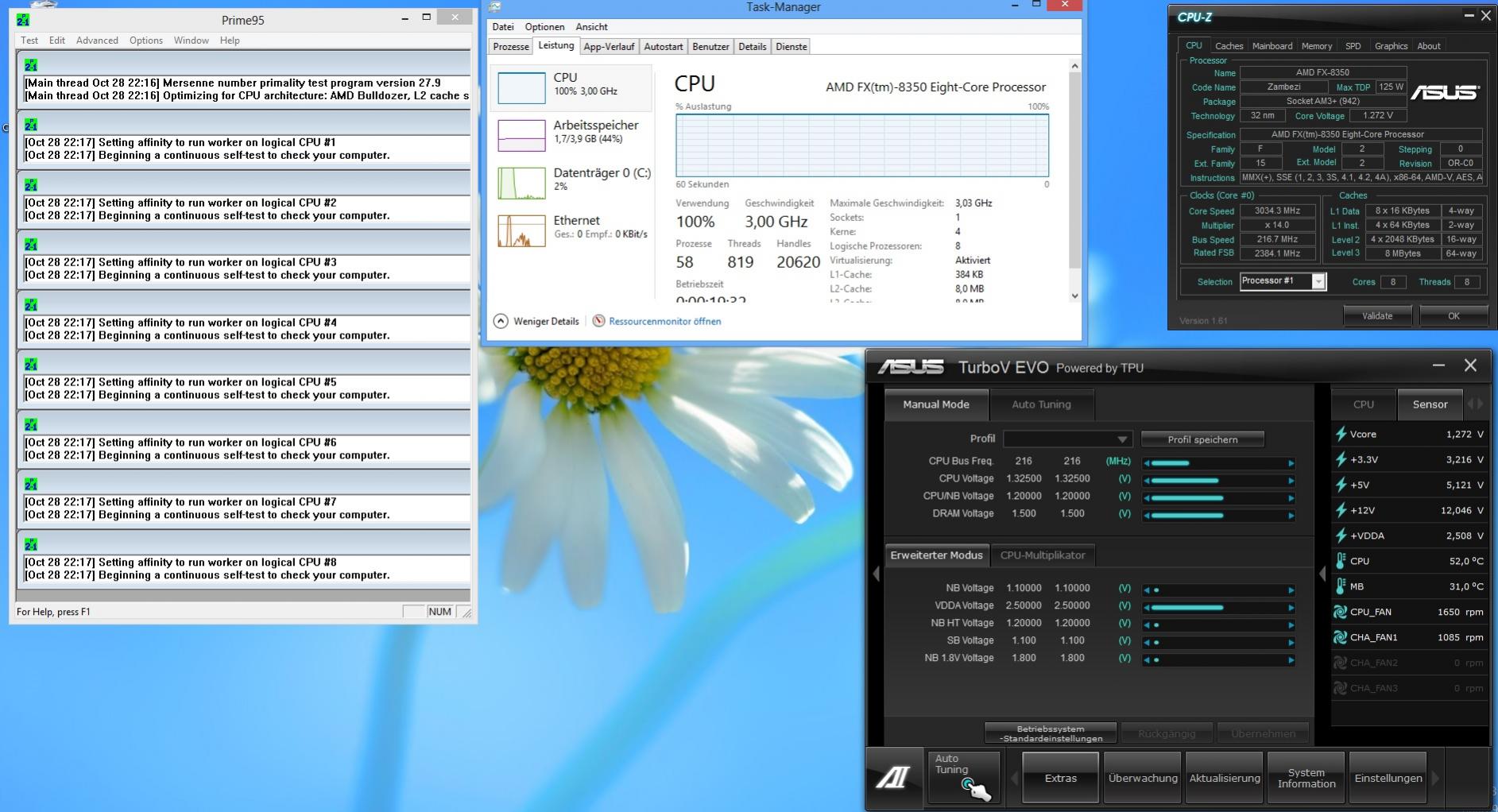The height and width of the screenshot is (812, 1498).
Task: Click Betriebssystem-Standardeinstellungen button
Action: coord(1051,733)
